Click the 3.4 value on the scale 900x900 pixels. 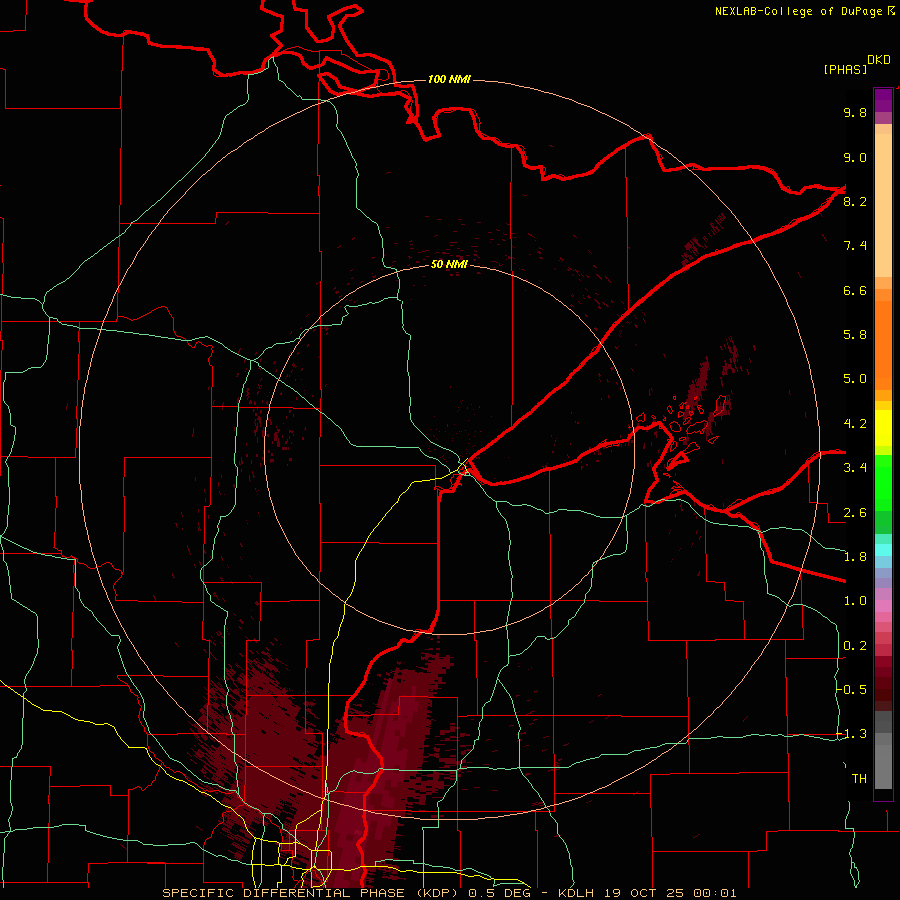(855, 468)
